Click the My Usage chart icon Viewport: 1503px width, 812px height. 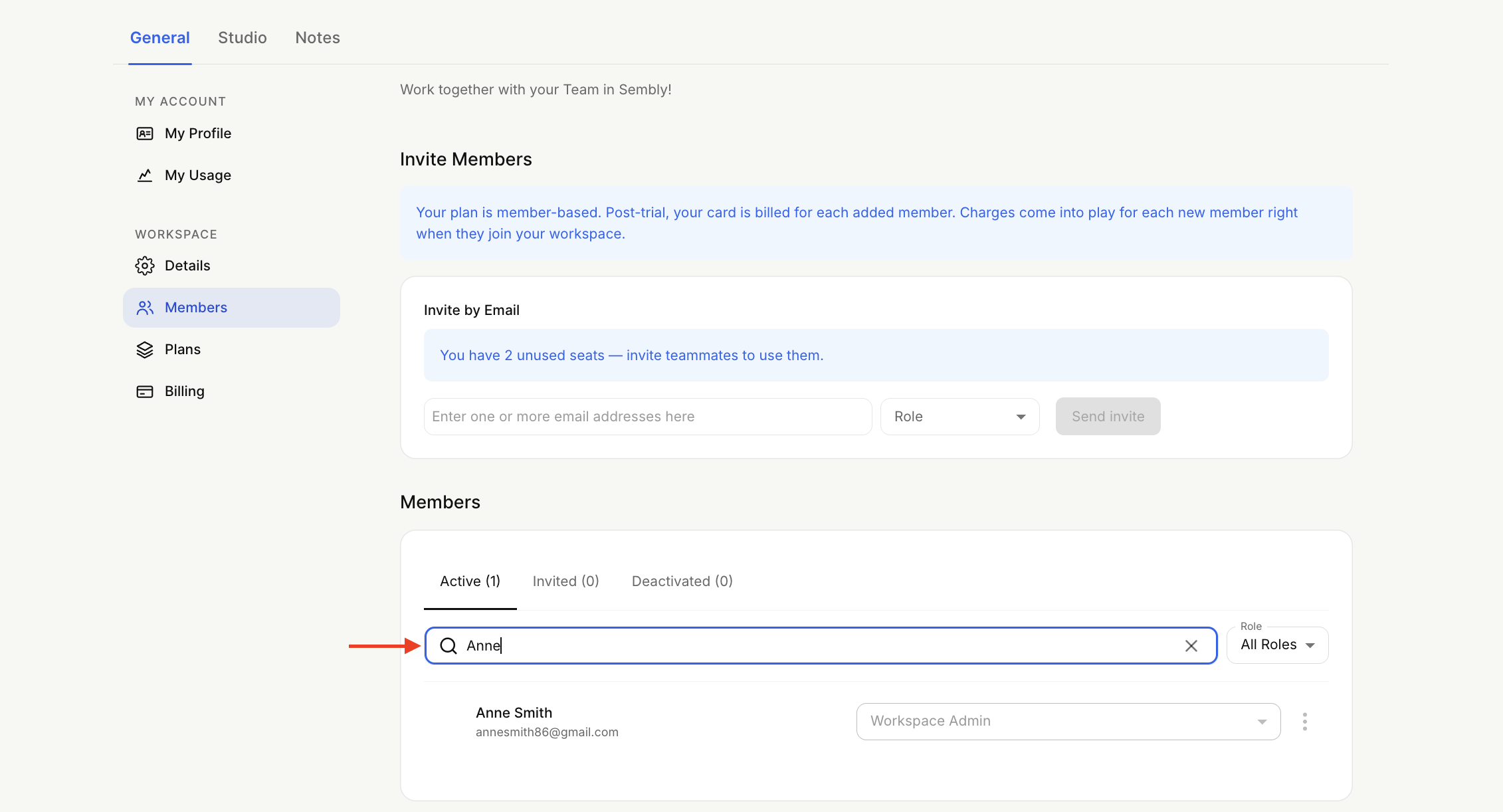pos(145,175)
